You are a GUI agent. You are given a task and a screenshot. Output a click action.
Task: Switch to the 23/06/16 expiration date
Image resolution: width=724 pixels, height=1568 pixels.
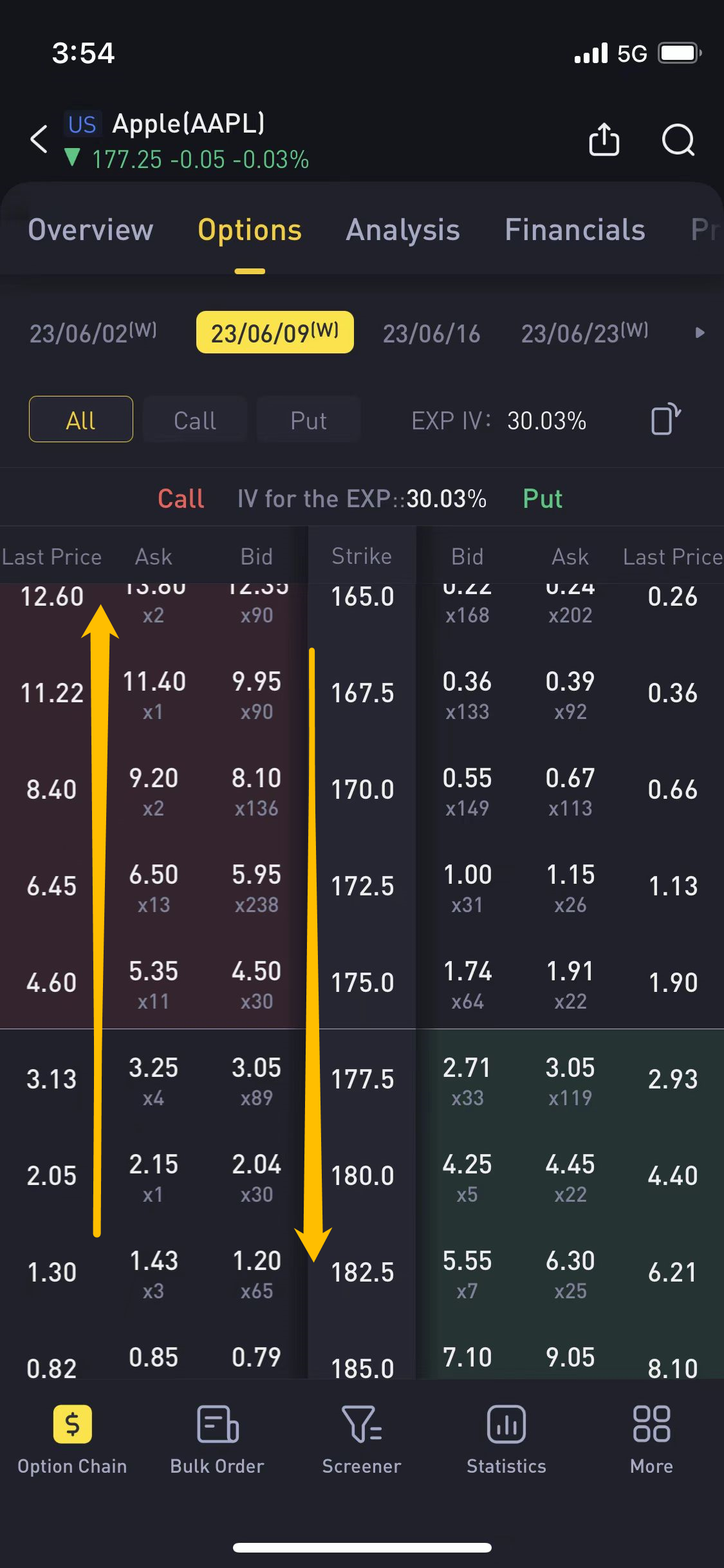coord(431,333)
